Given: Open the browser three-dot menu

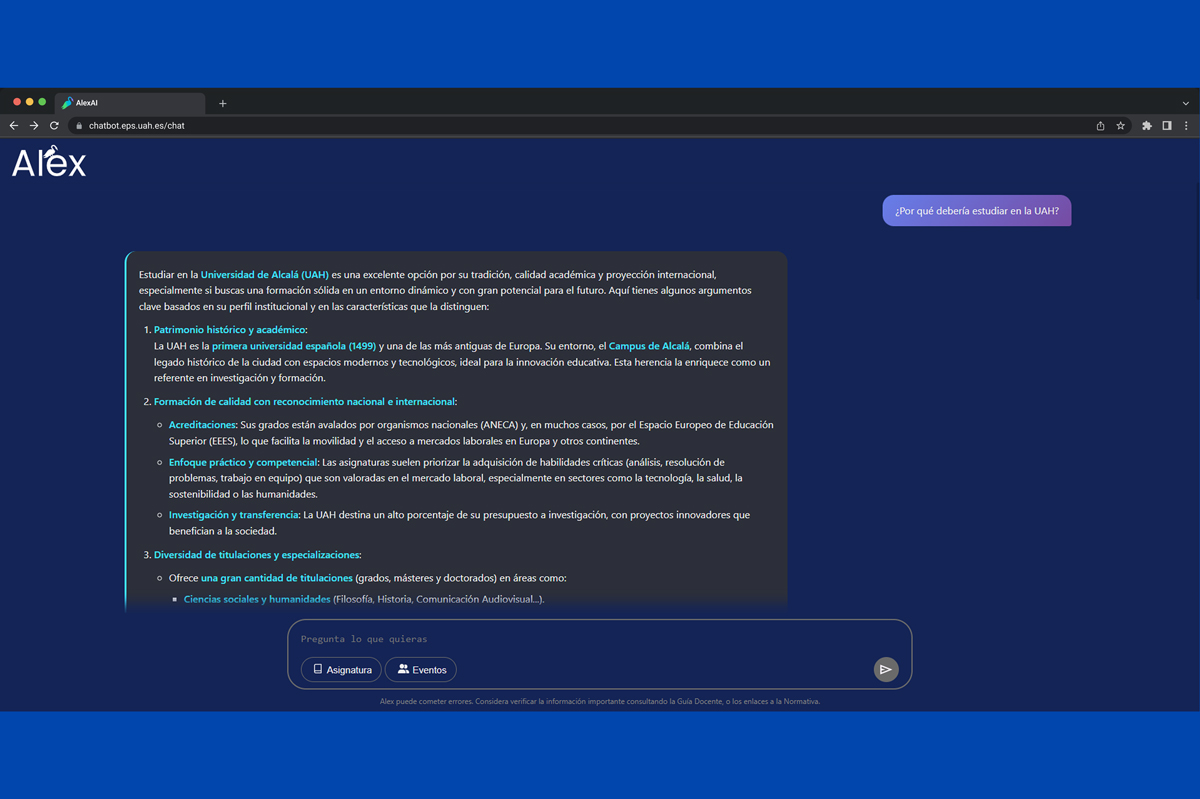Looking at the screenshot, I should [x=1186, y=126].
